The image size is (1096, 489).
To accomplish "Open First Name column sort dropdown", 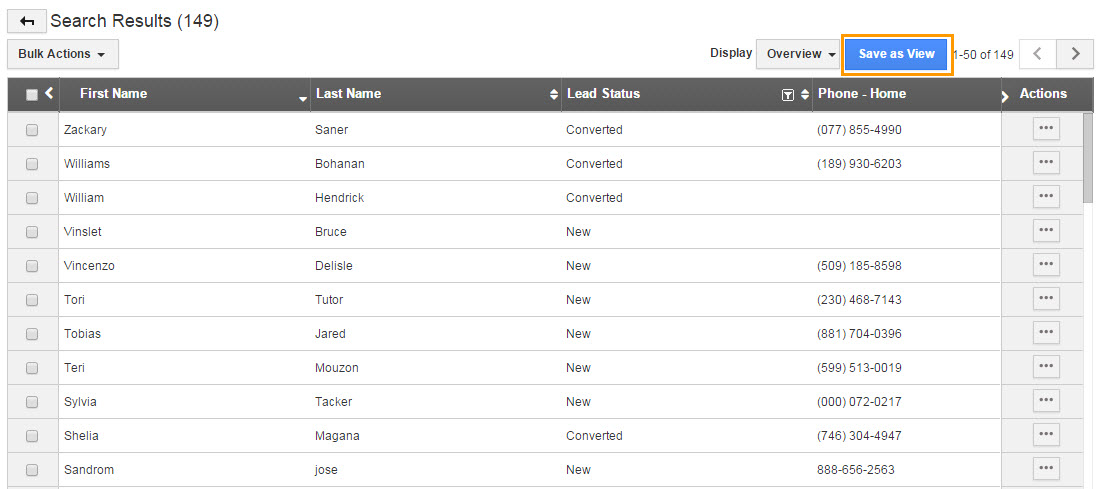I will pyautogui.click(x=303, y=100).
